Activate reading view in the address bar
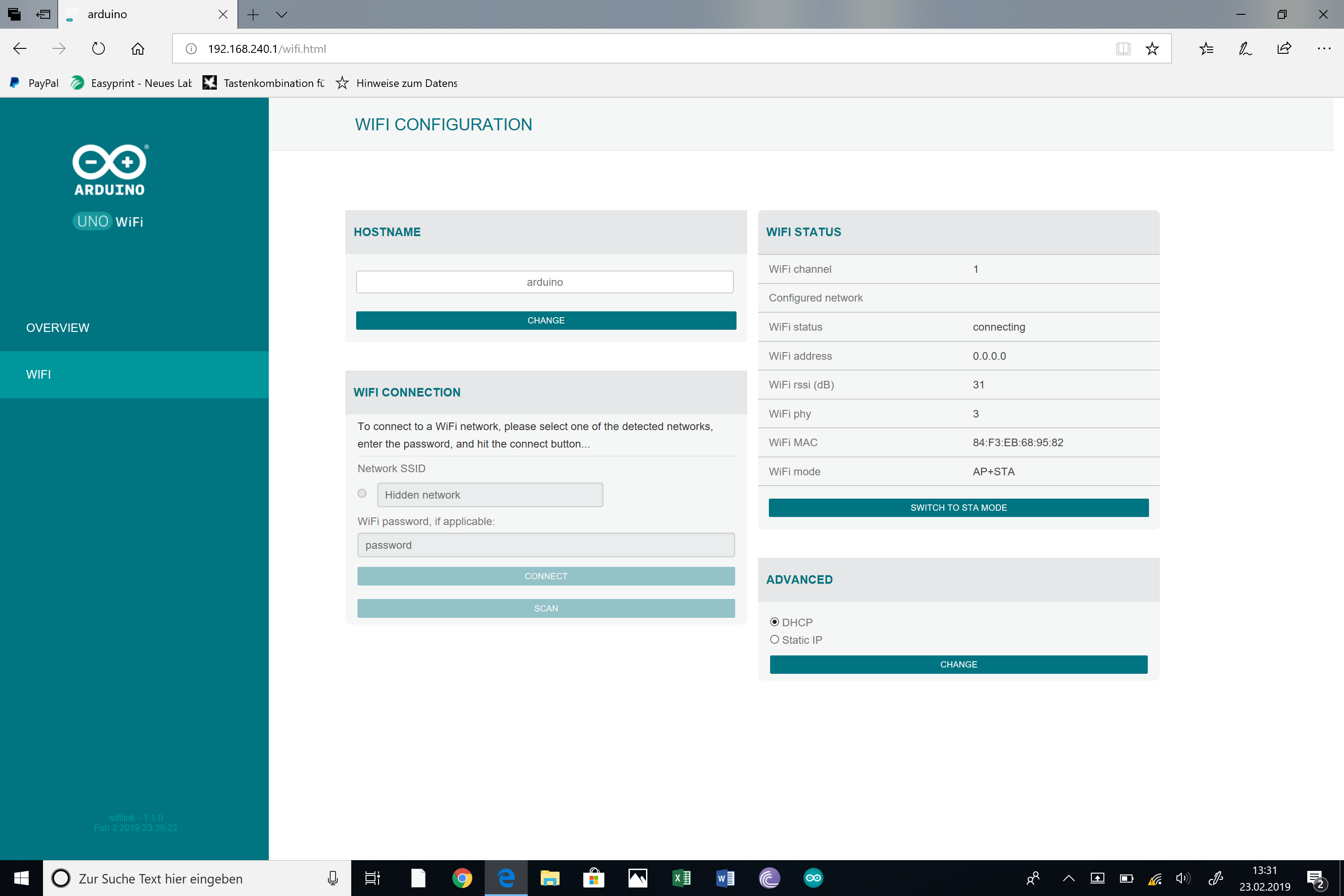This screenshot has width=1344, height=896. pyautogui.click(x=1122, y=48)
